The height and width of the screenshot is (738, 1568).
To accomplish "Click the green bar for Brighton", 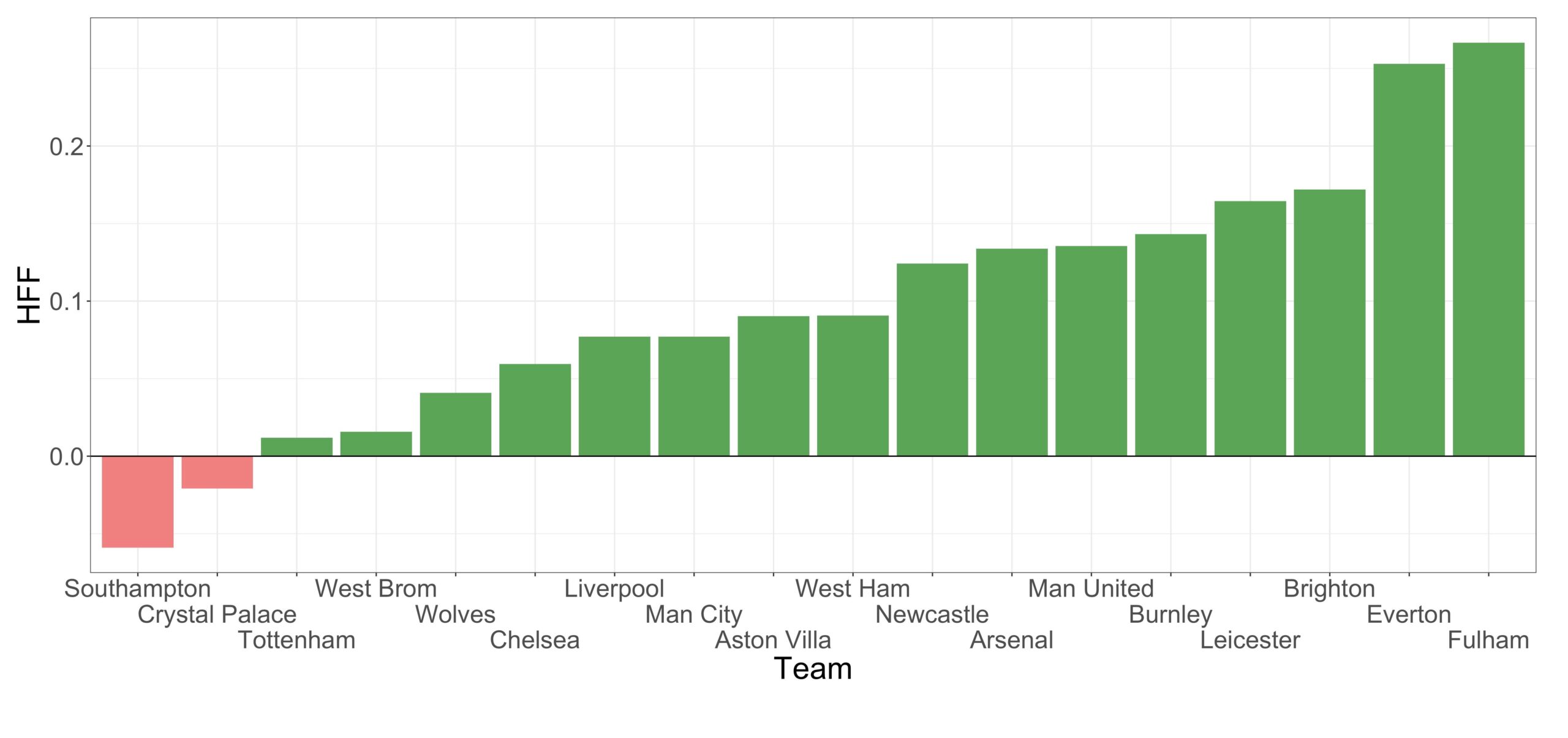I will click(1329, 322).
